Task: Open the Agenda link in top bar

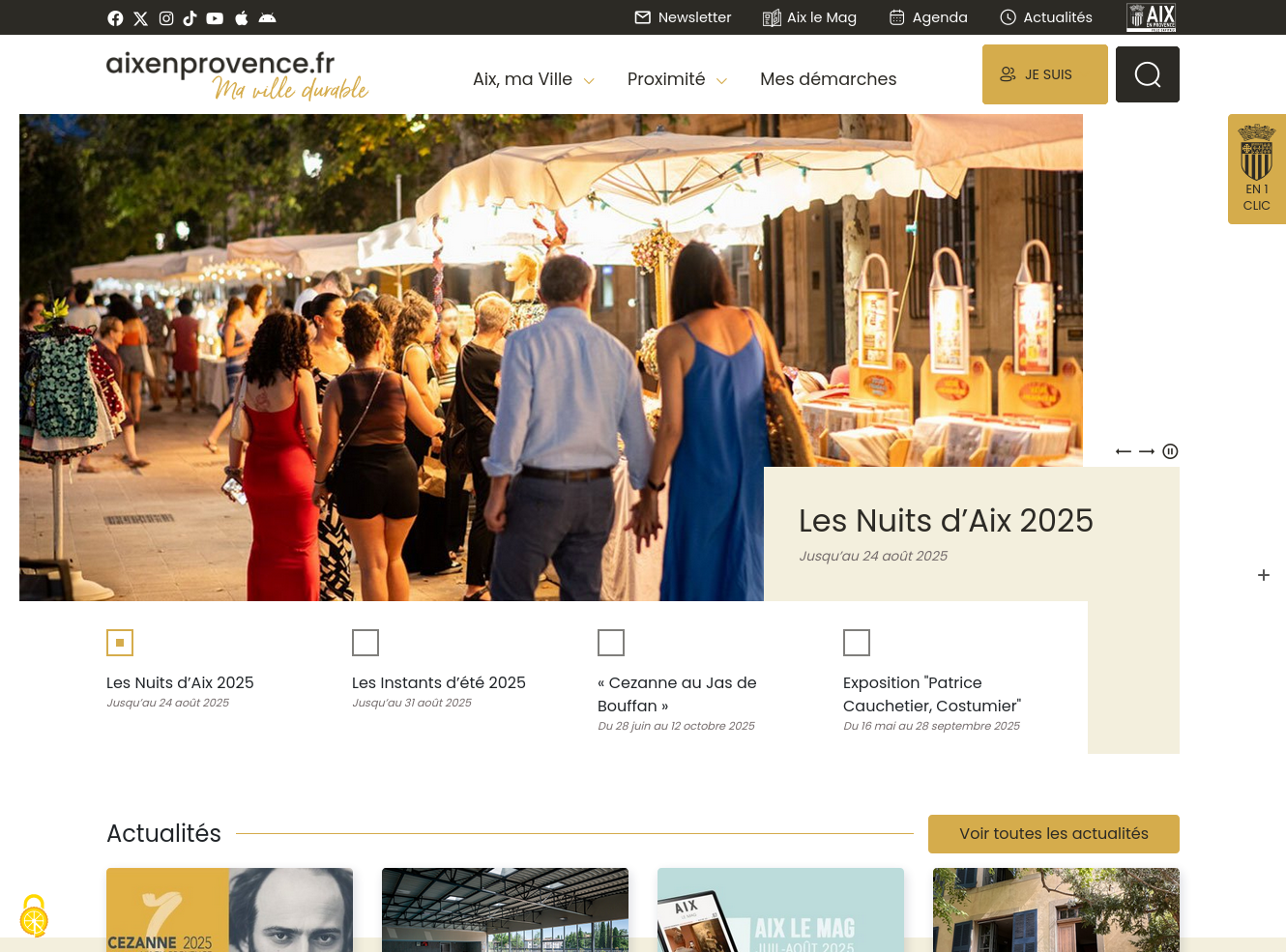Action: [x=928, y=17]
